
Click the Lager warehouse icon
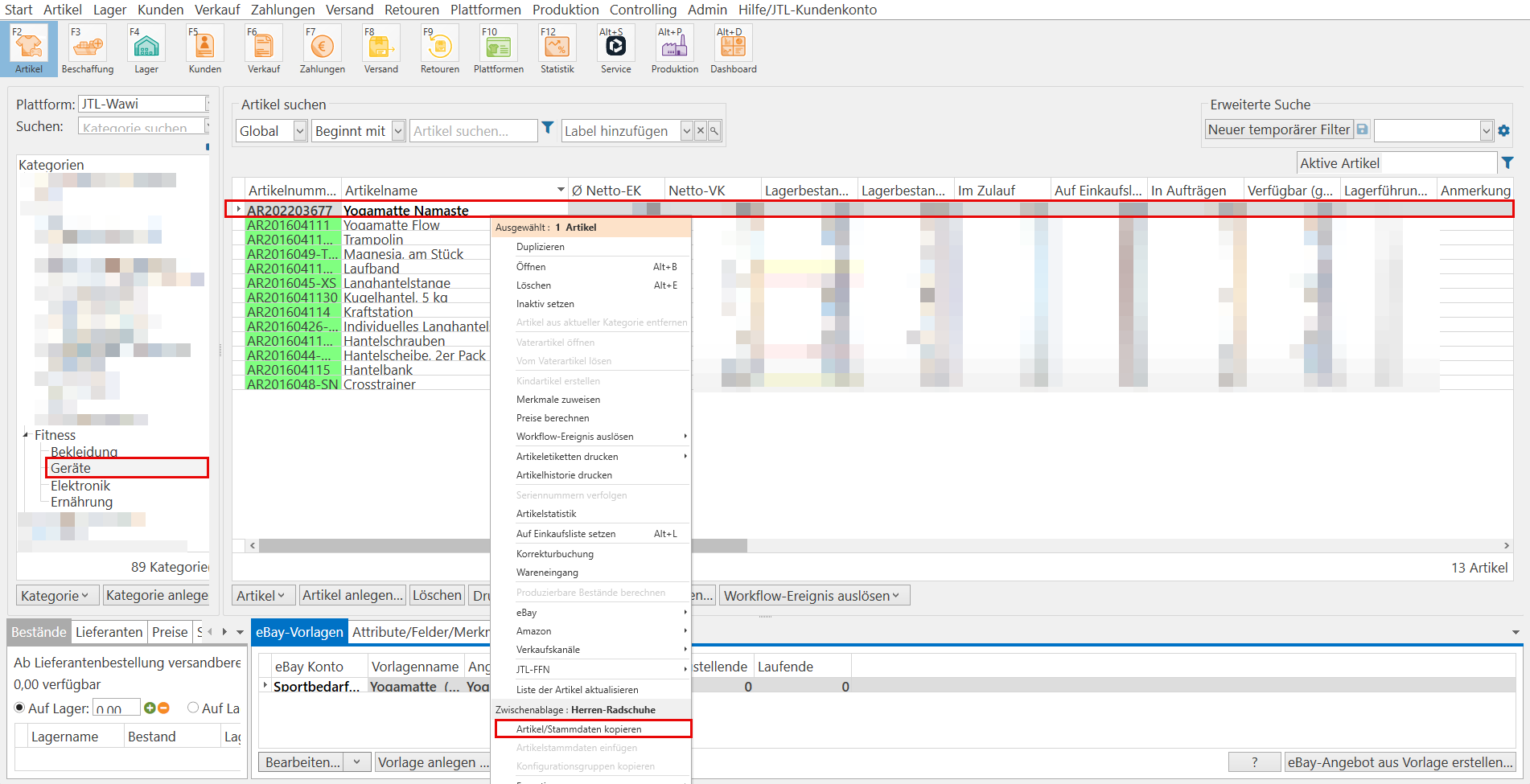tap(146, 48)
